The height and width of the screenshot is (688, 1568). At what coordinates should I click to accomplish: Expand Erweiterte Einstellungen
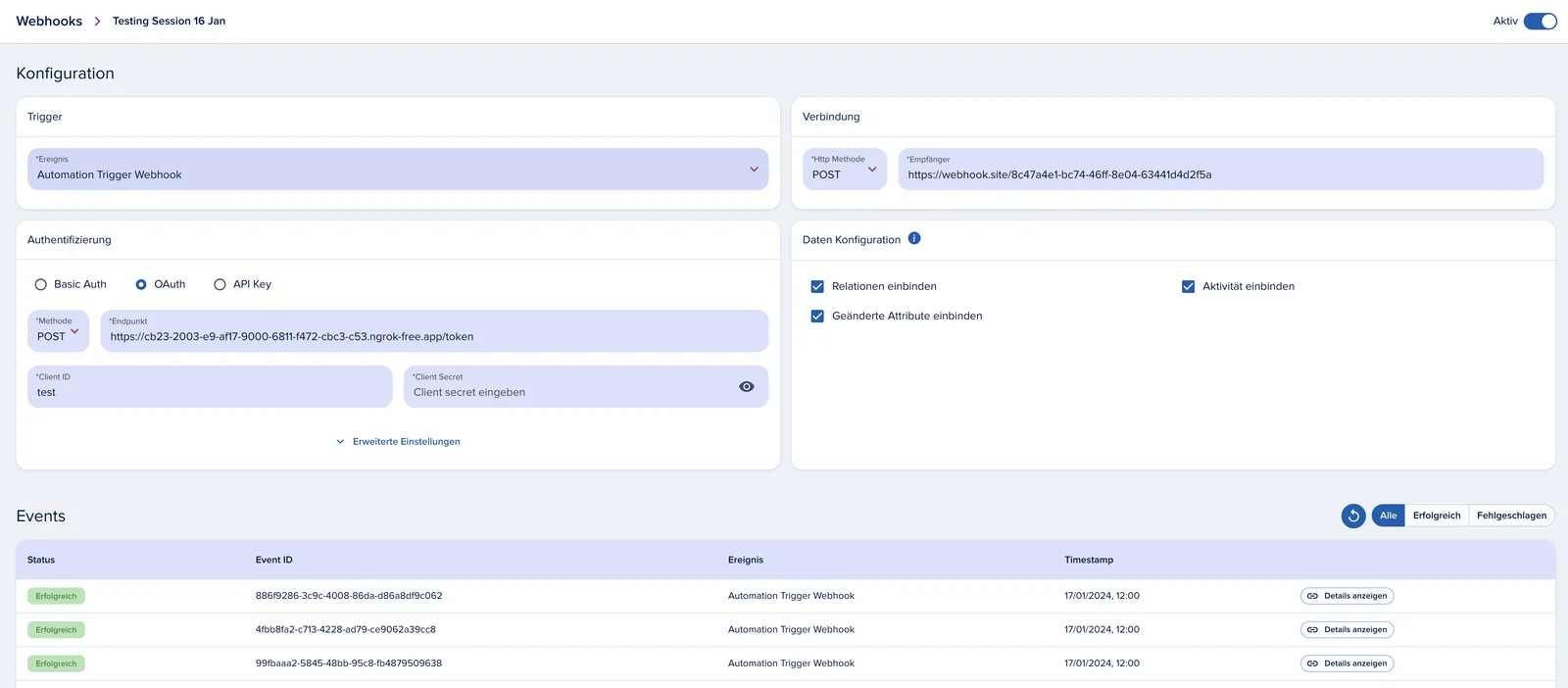[x=398, y=442]
